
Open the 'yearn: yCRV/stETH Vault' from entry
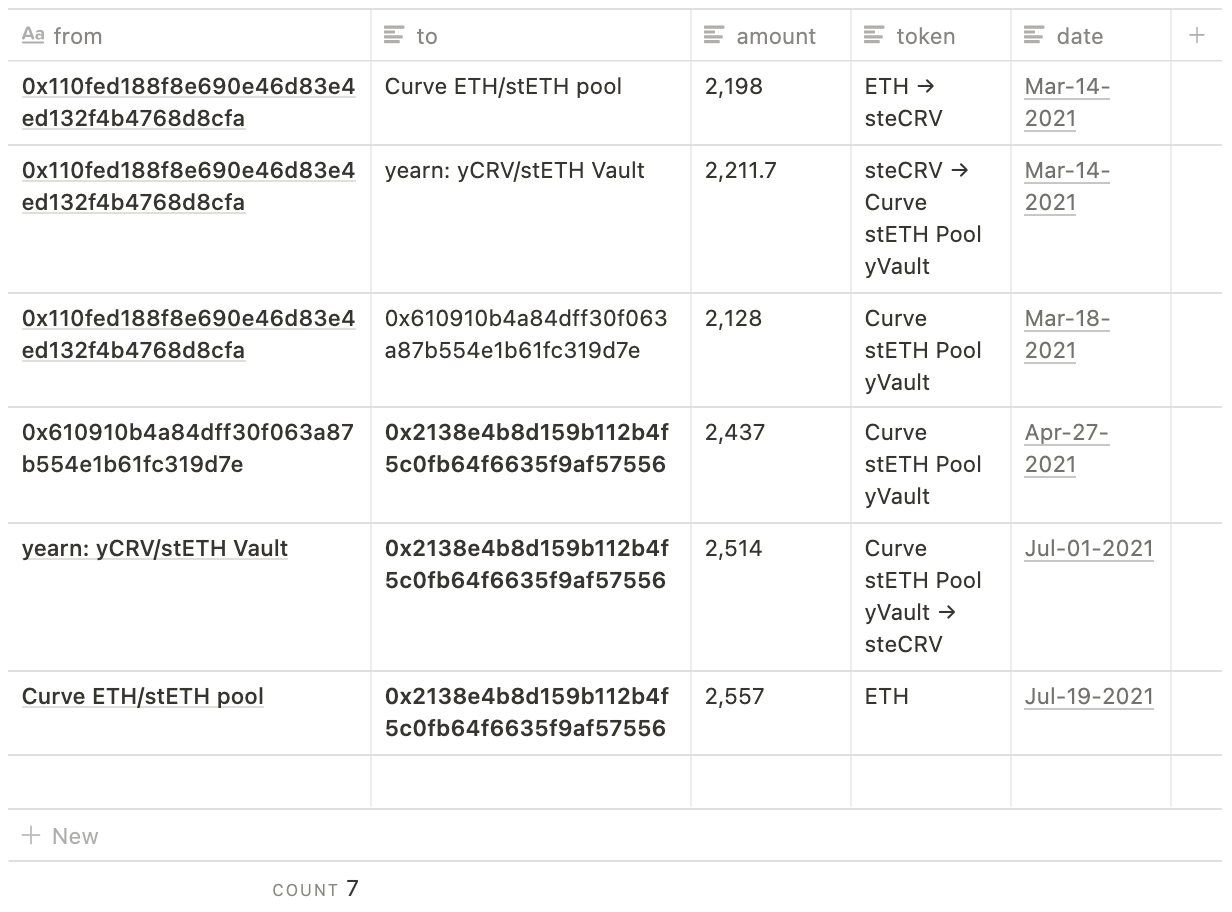click(155, 549)
